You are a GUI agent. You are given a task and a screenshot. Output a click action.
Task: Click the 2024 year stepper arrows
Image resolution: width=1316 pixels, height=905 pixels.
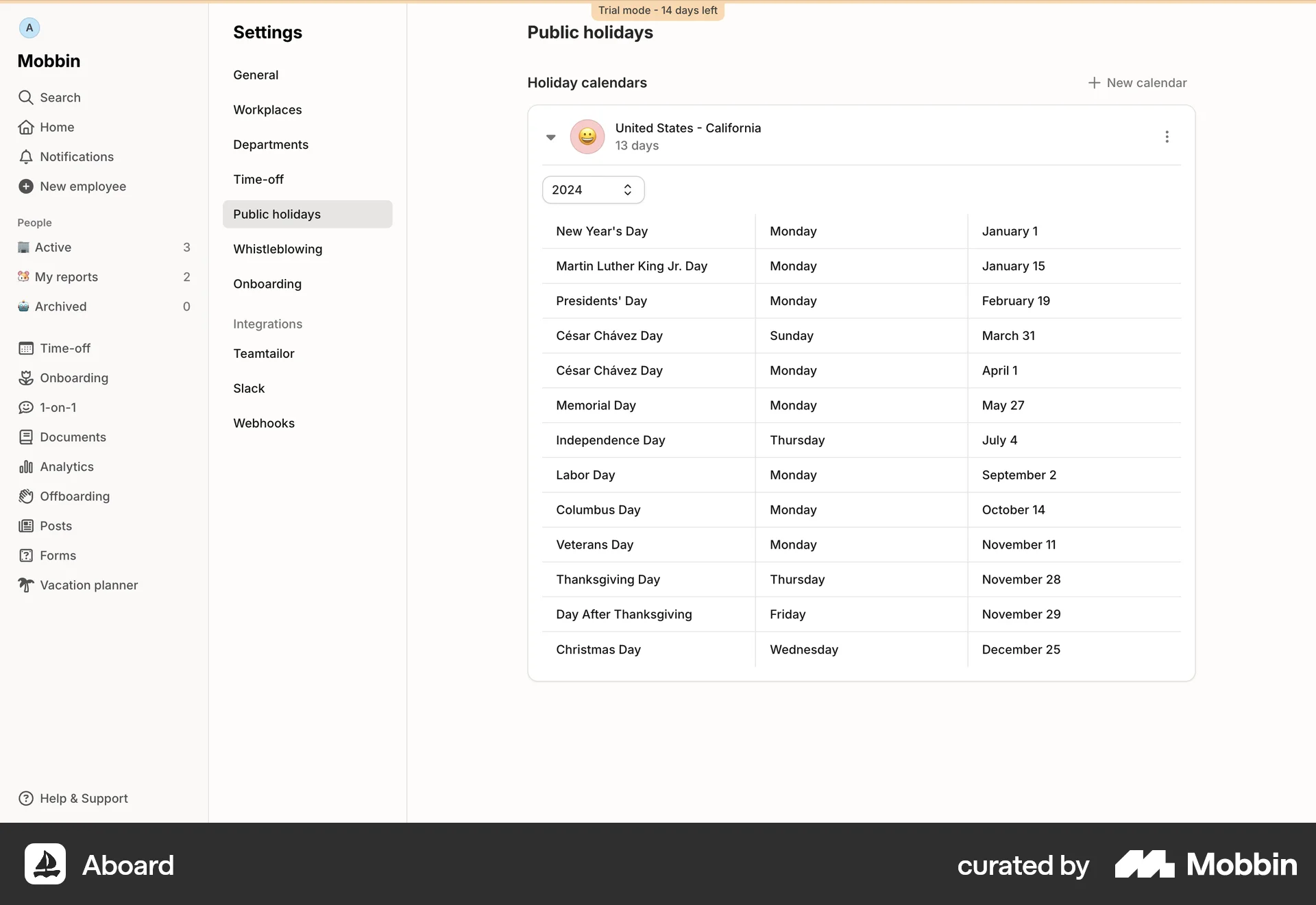[628, 189]
